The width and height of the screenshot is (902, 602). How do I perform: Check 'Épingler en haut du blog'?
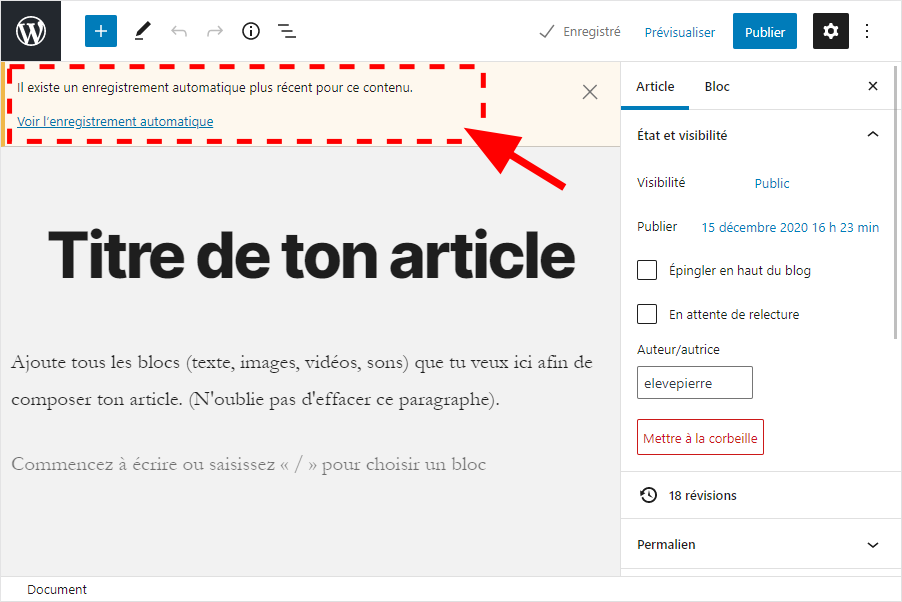click(x=647, y=270)
